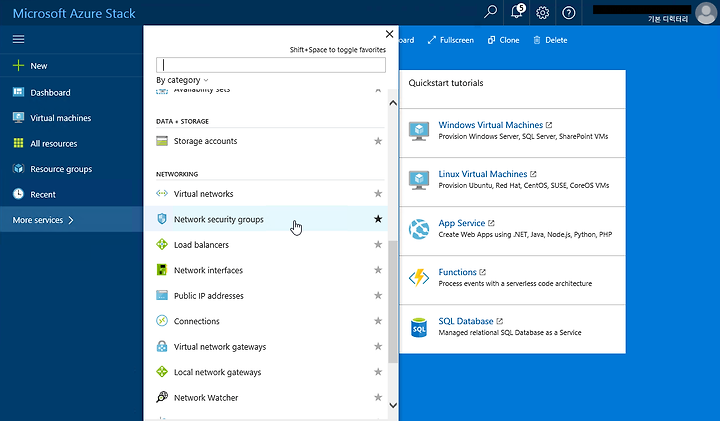Image resolution: width=720 pixels, height=421 pixels.
Task: Open the settings gear in top bar
Action: coord(543,12)
